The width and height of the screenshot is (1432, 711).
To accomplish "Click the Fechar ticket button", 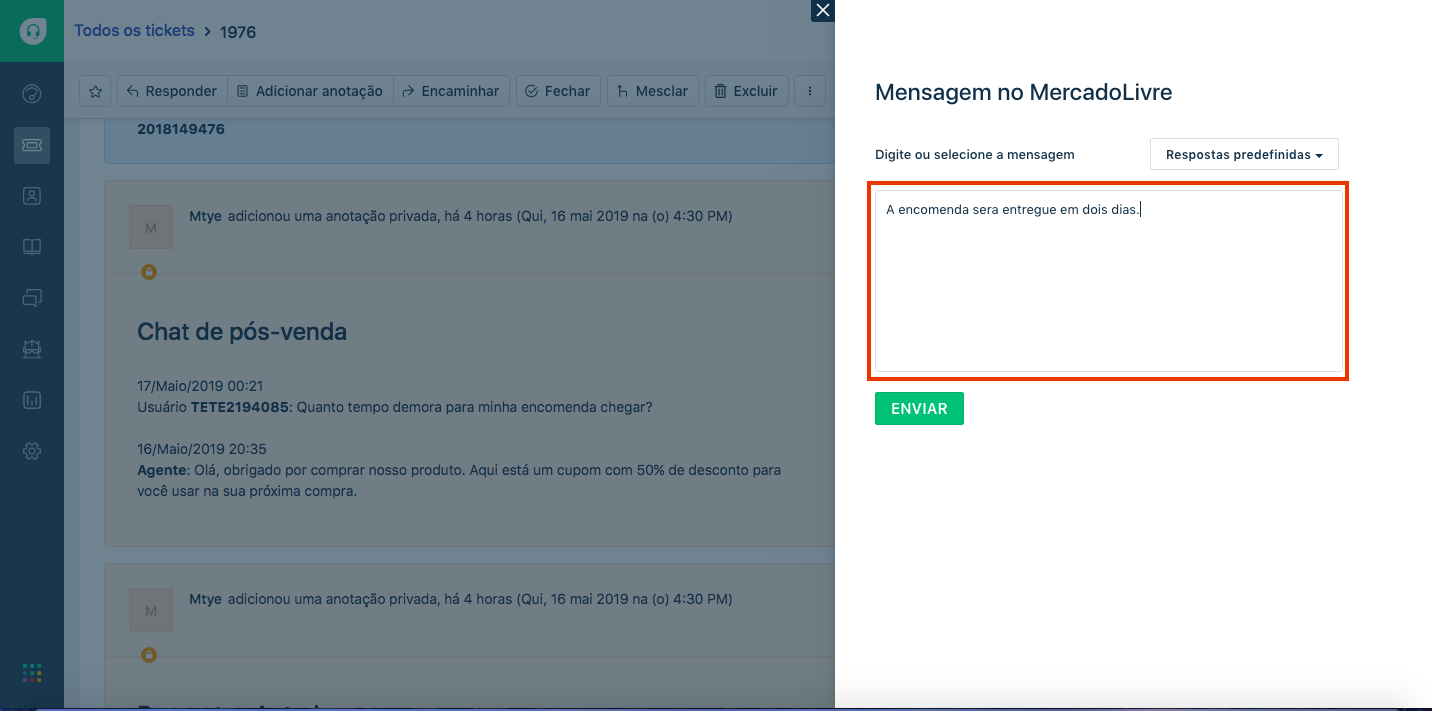I will (558, 91).
